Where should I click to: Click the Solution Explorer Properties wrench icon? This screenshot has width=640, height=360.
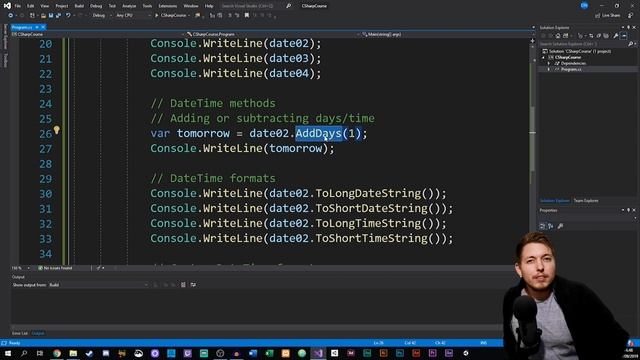(616, 36)
